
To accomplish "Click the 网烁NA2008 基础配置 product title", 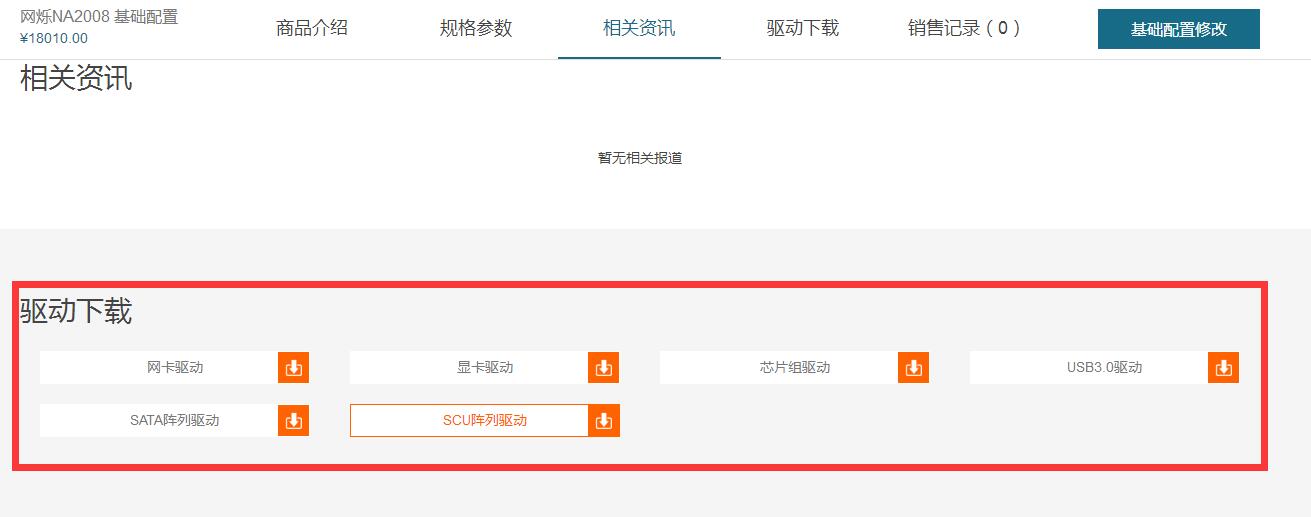I will [x=99, y=17].
